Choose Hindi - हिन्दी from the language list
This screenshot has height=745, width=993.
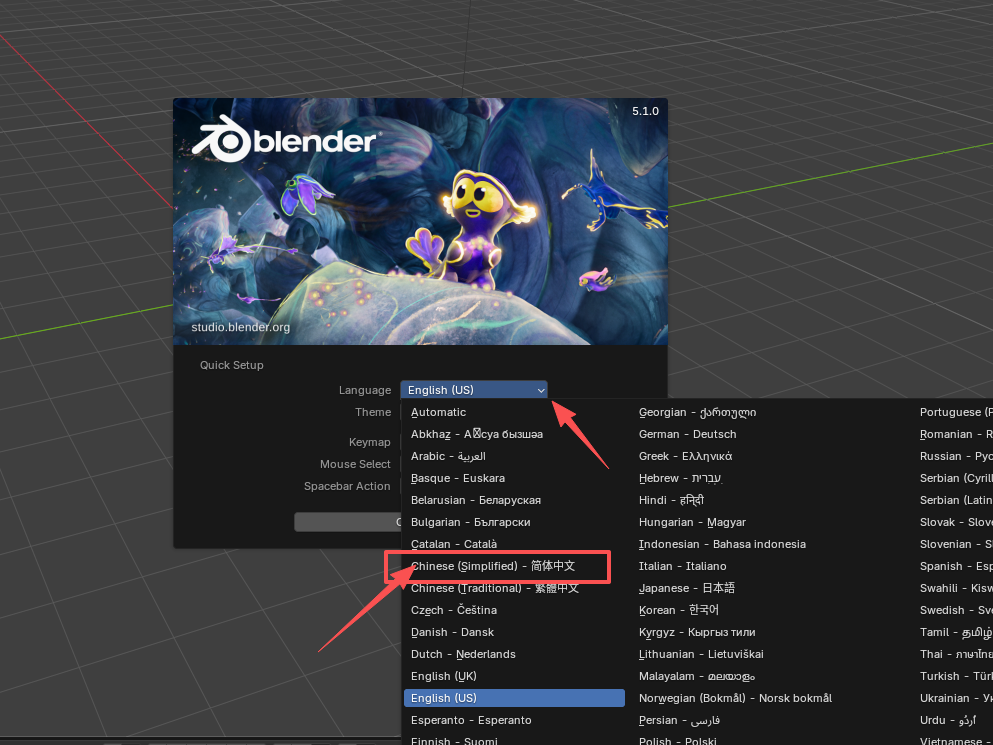pyautogui.click(x=671, y=500)
